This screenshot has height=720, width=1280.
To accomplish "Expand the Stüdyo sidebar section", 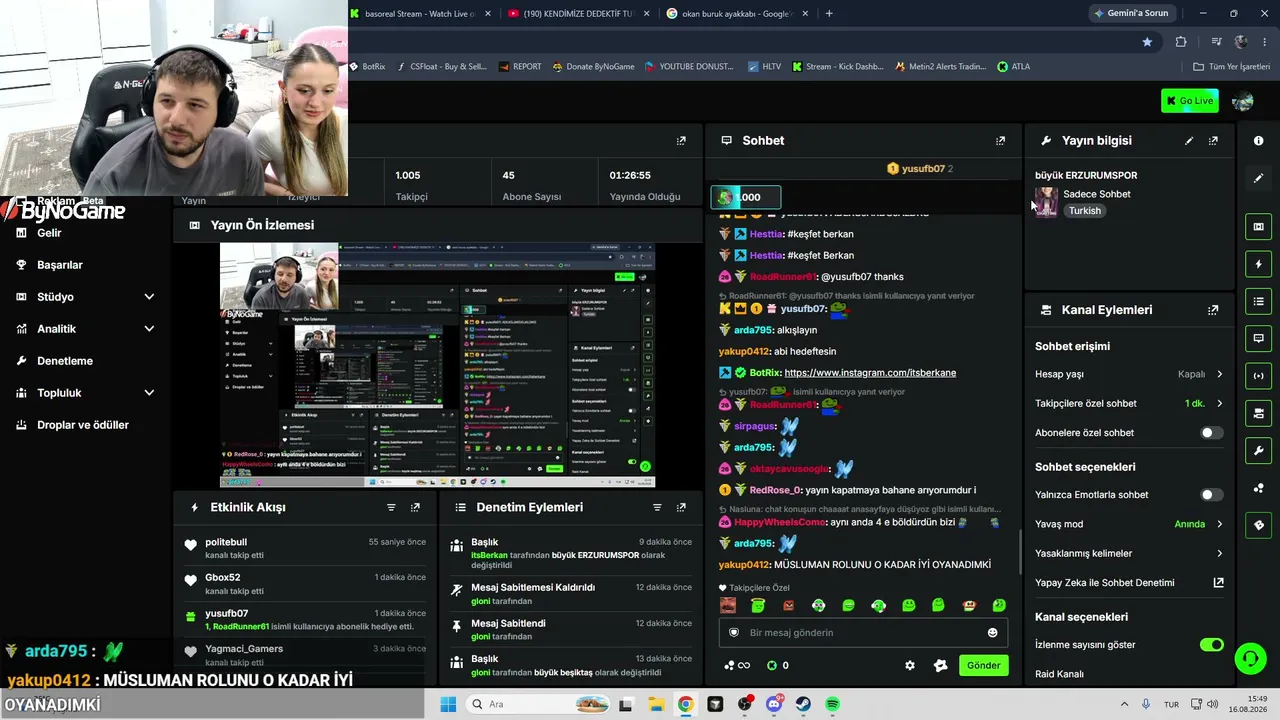I will pos(86,297).
